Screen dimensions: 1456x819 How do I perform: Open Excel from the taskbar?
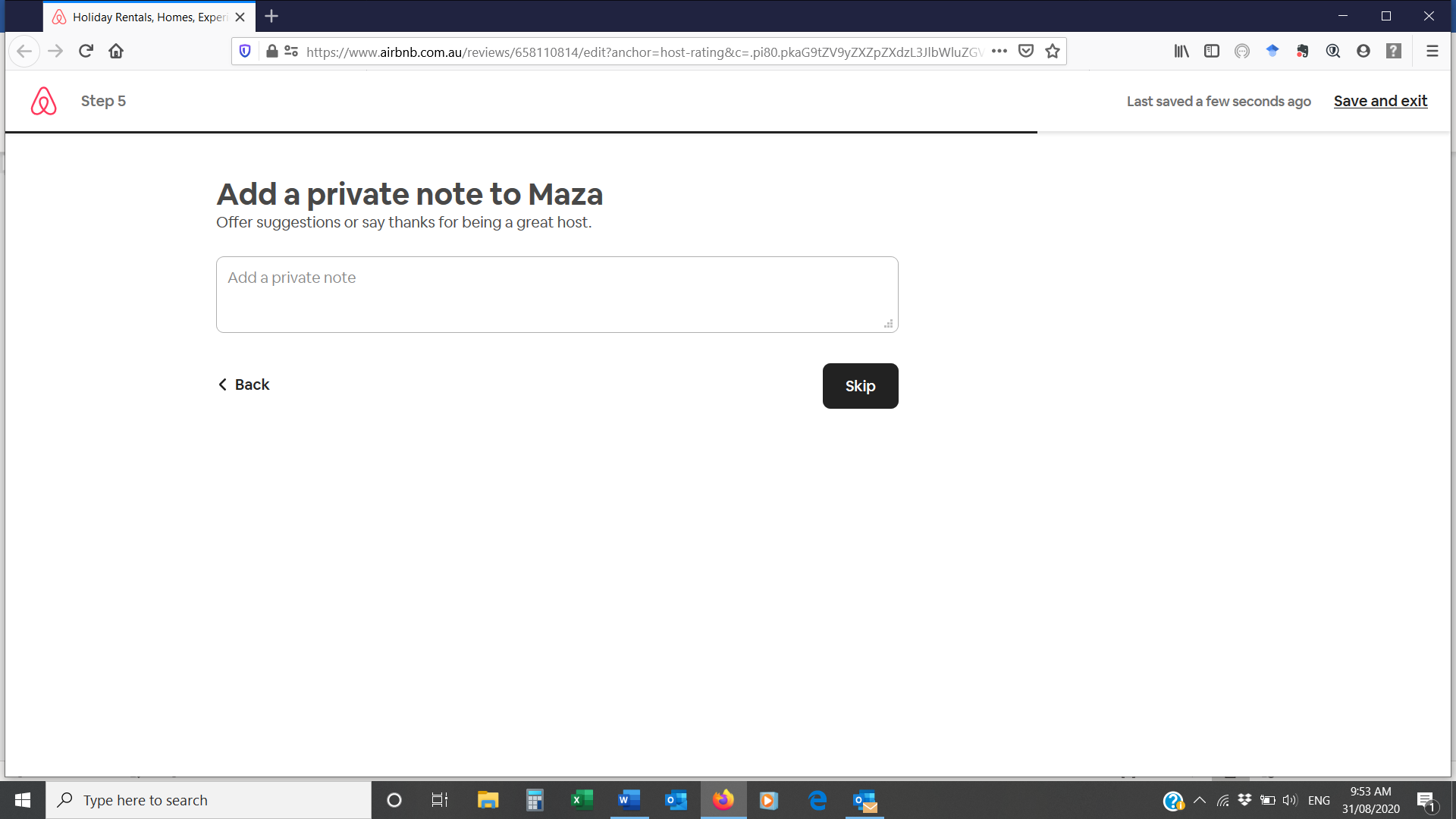[x=582, y=800]
